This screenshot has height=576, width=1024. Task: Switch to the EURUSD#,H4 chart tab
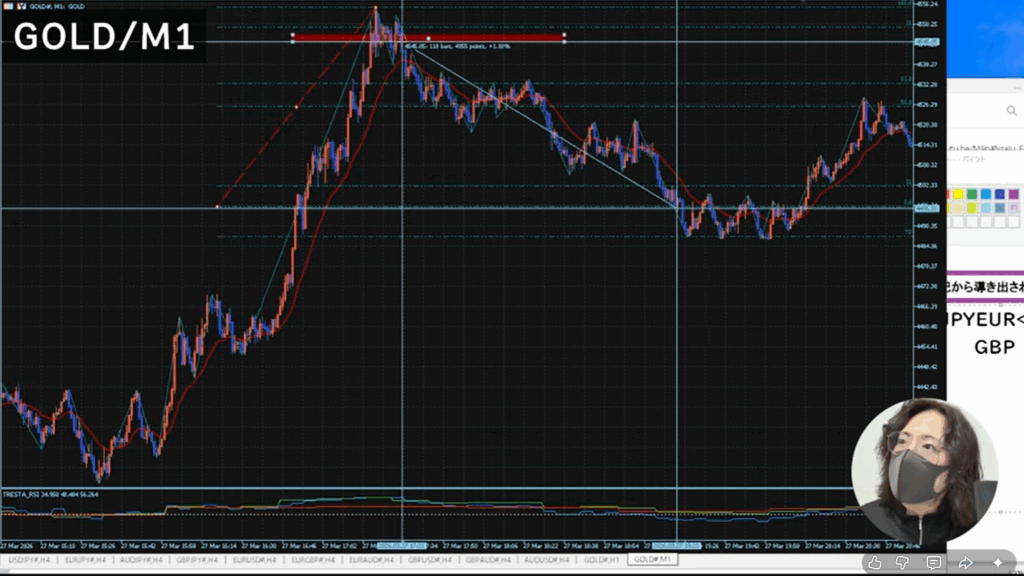(257, 561)
